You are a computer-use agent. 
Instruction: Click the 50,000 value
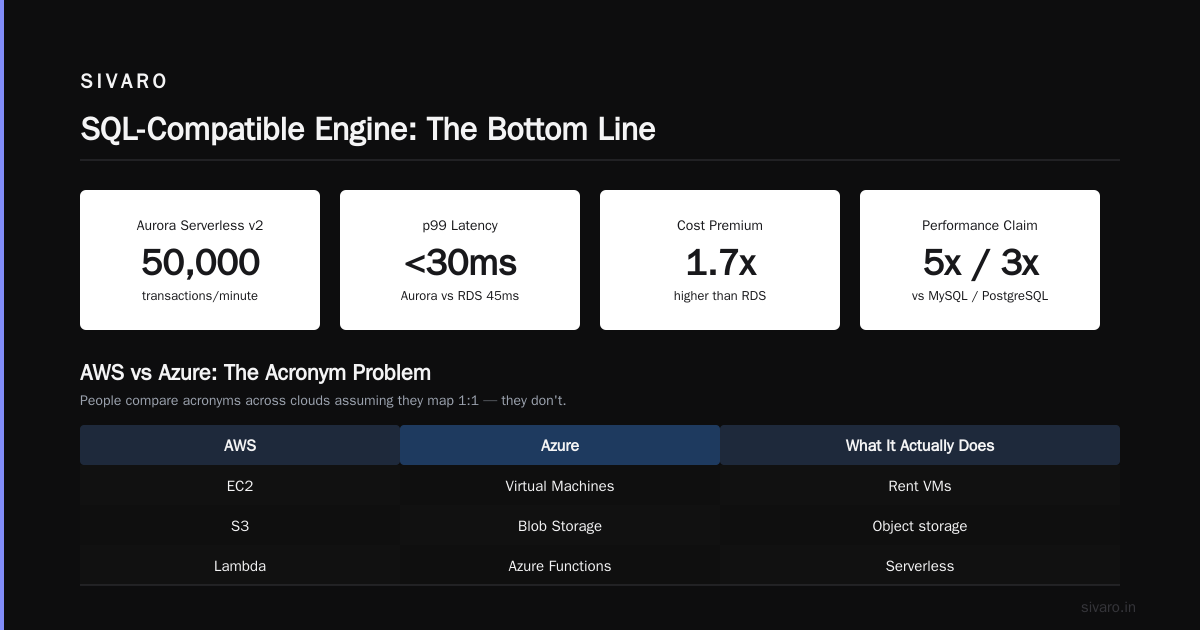(200, 262)
